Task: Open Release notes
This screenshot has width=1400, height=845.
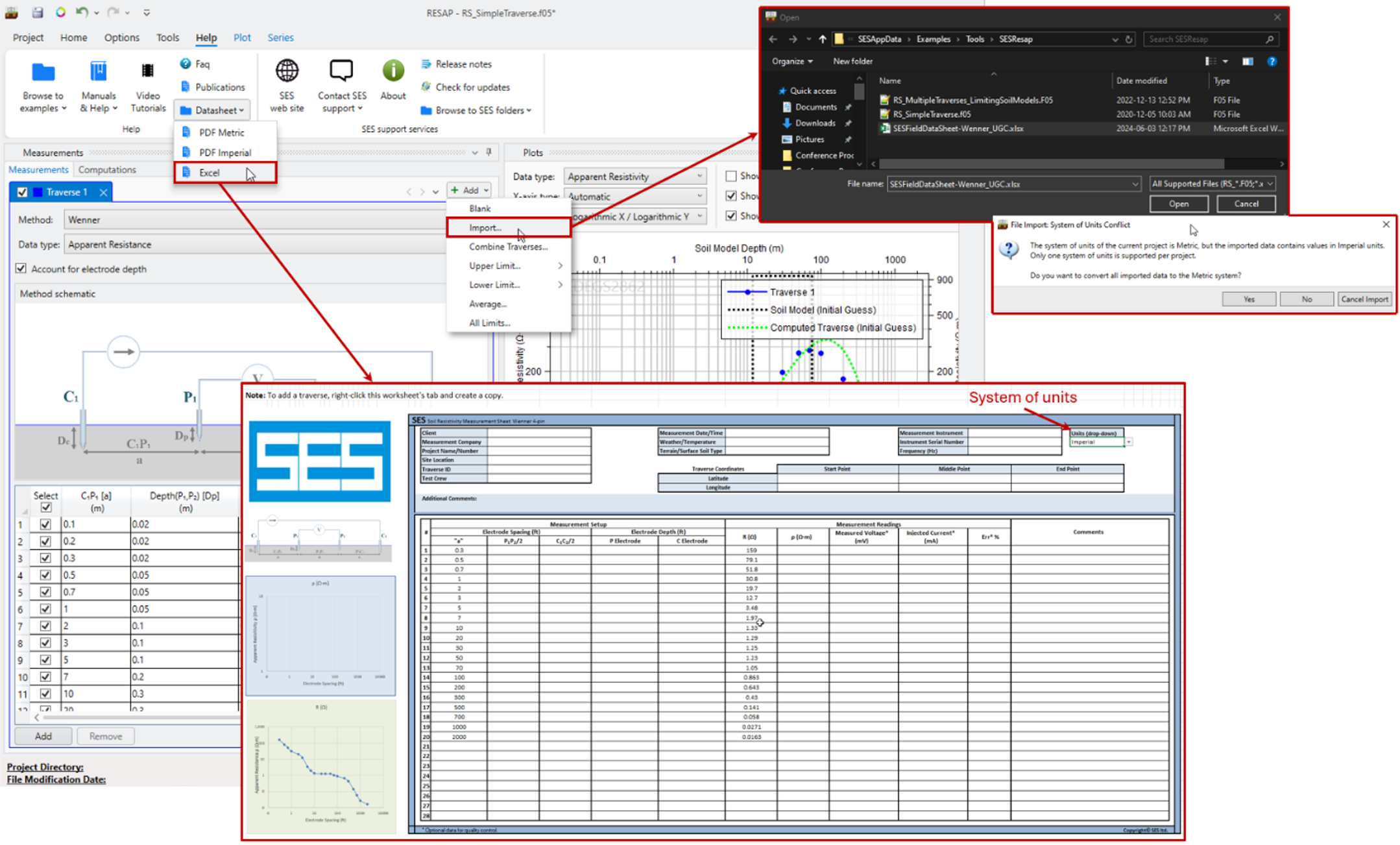Action: [x=457, y=64]
